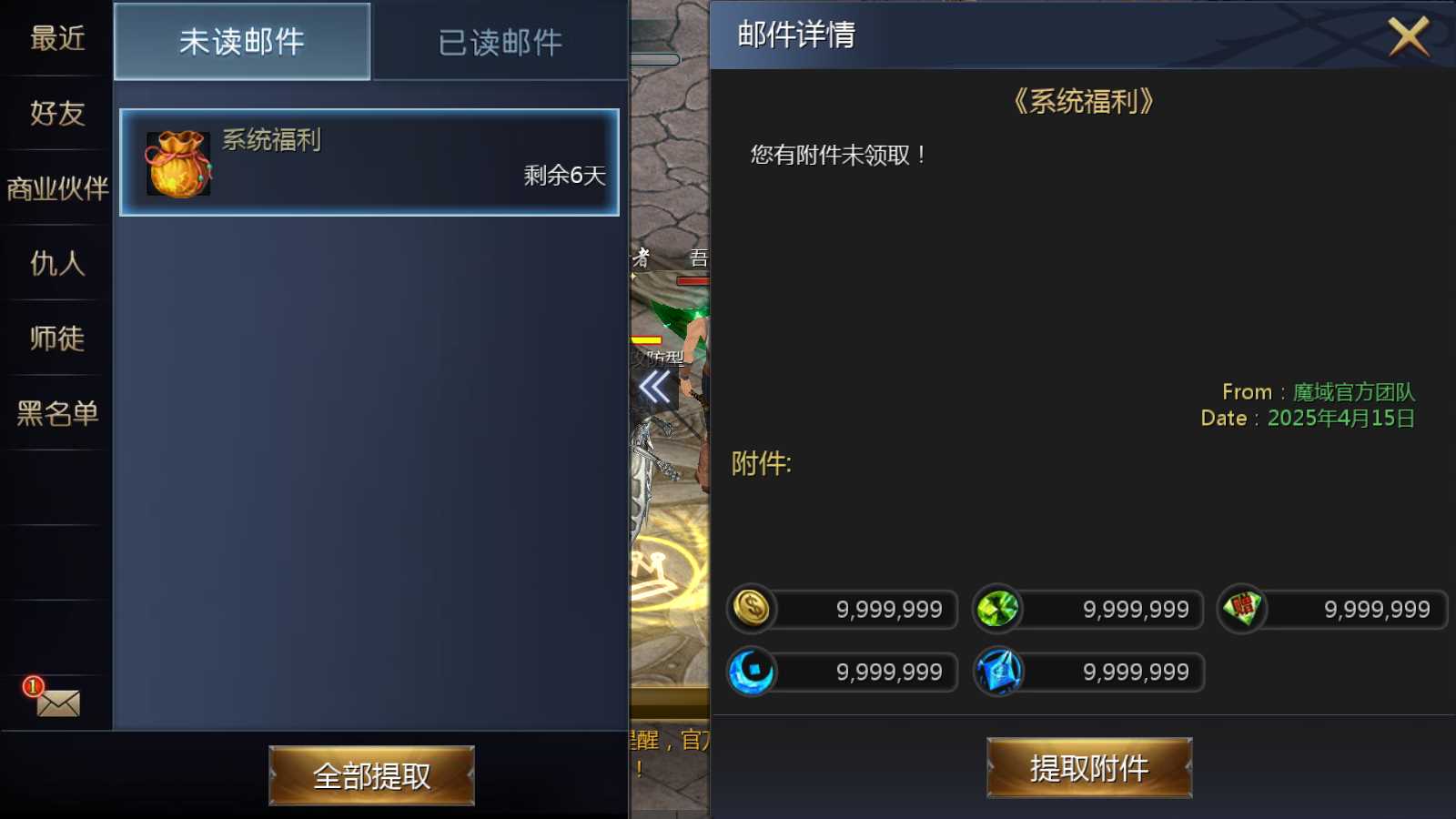Open the 师徒 sidebar section
Image resolution: width=1456 pixels, height=819 pixels.
click(x=56, y=339)
